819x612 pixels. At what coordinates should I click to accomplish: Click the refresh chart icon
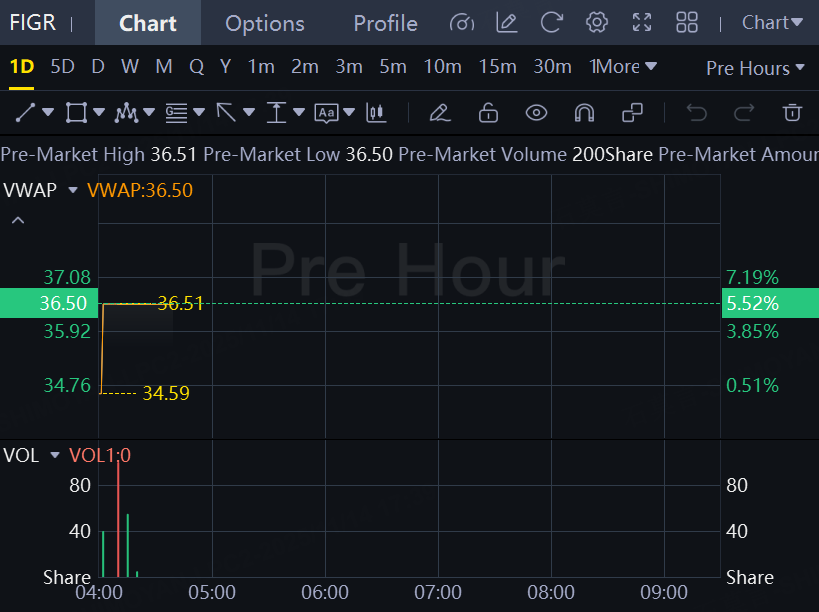(552, 23)
